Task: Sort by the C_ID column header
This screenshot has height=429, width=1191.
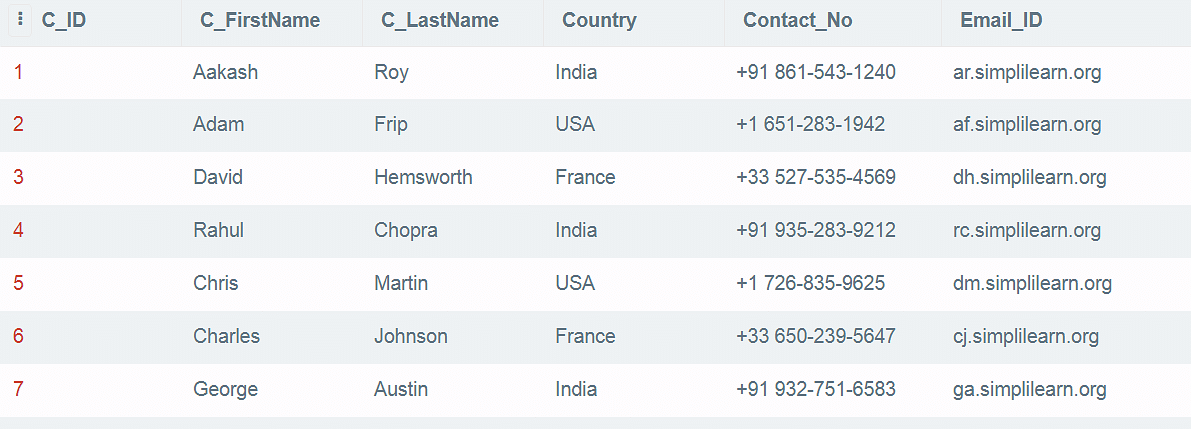Action: point(64,21)
